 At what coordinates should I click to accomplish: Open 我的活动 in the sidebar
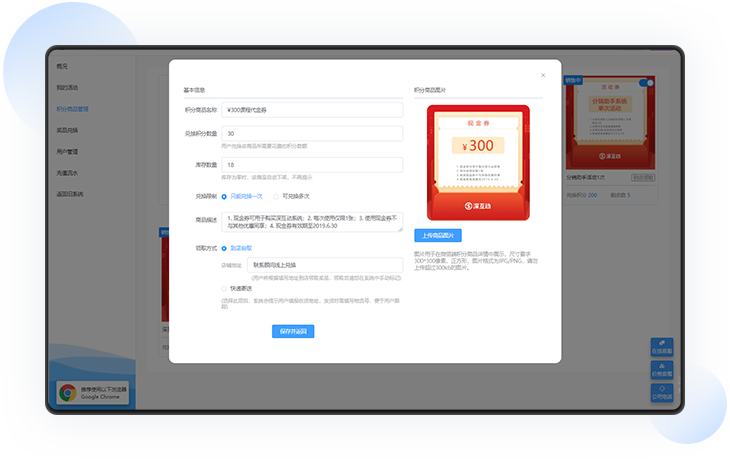(67, 87)
